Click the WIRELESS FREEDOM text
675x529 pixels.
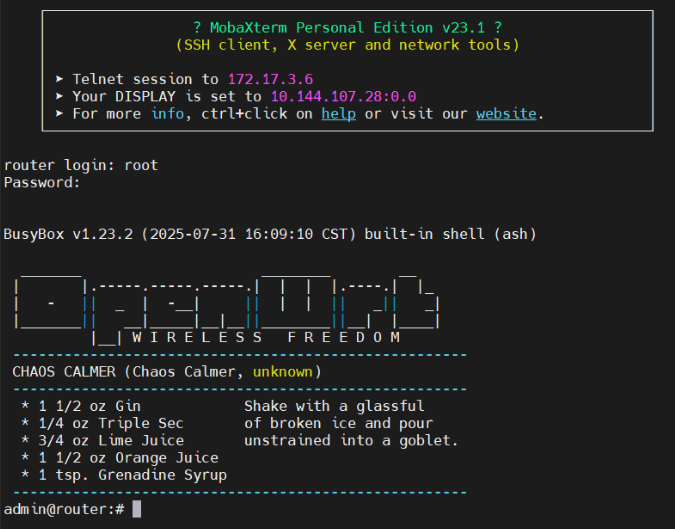point(266,337)
